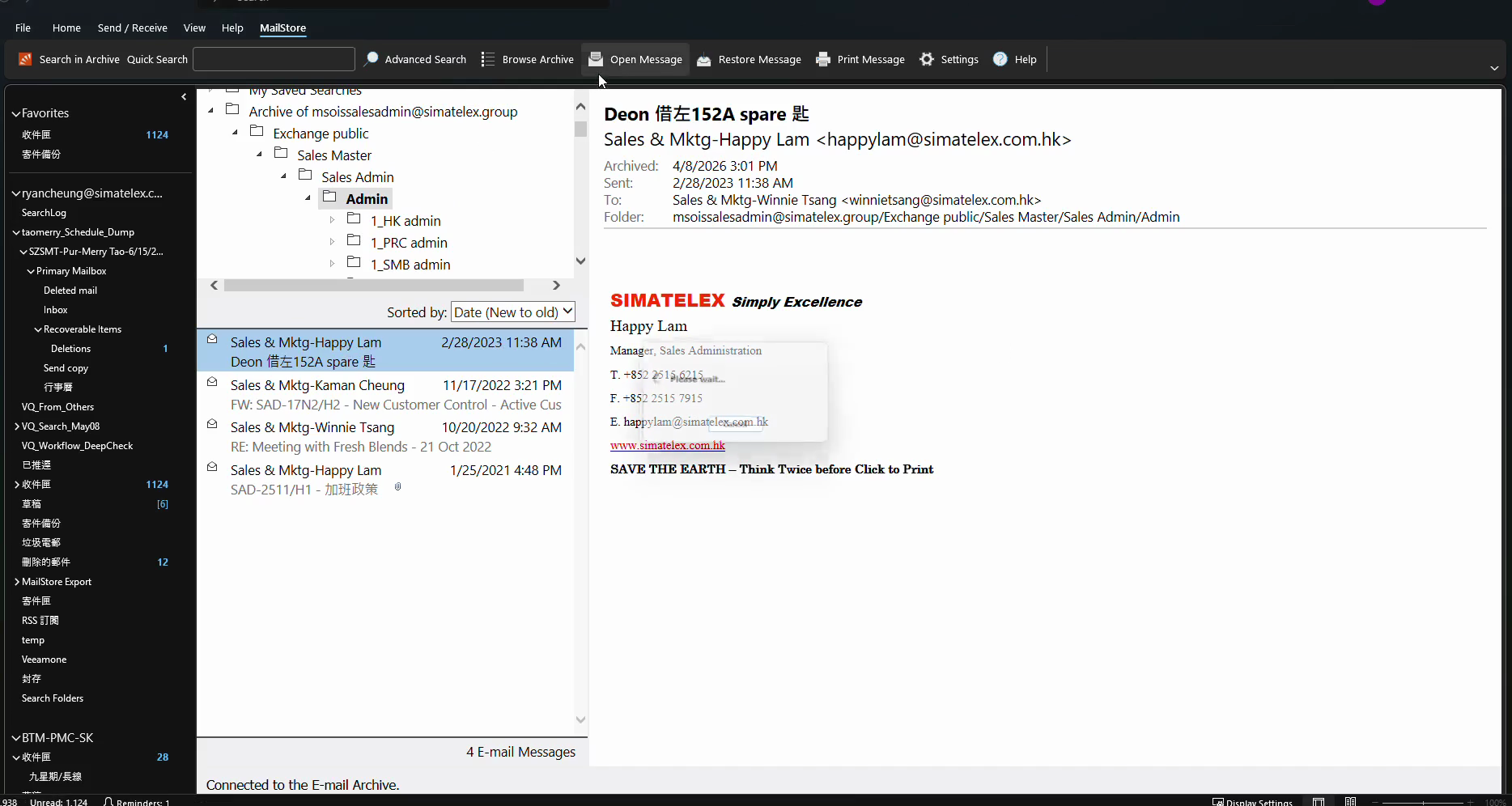Screen dimensions: 1512x806
Task: Click envelope icon of Kaman Cheung message
Action: [x=212, y=382]
